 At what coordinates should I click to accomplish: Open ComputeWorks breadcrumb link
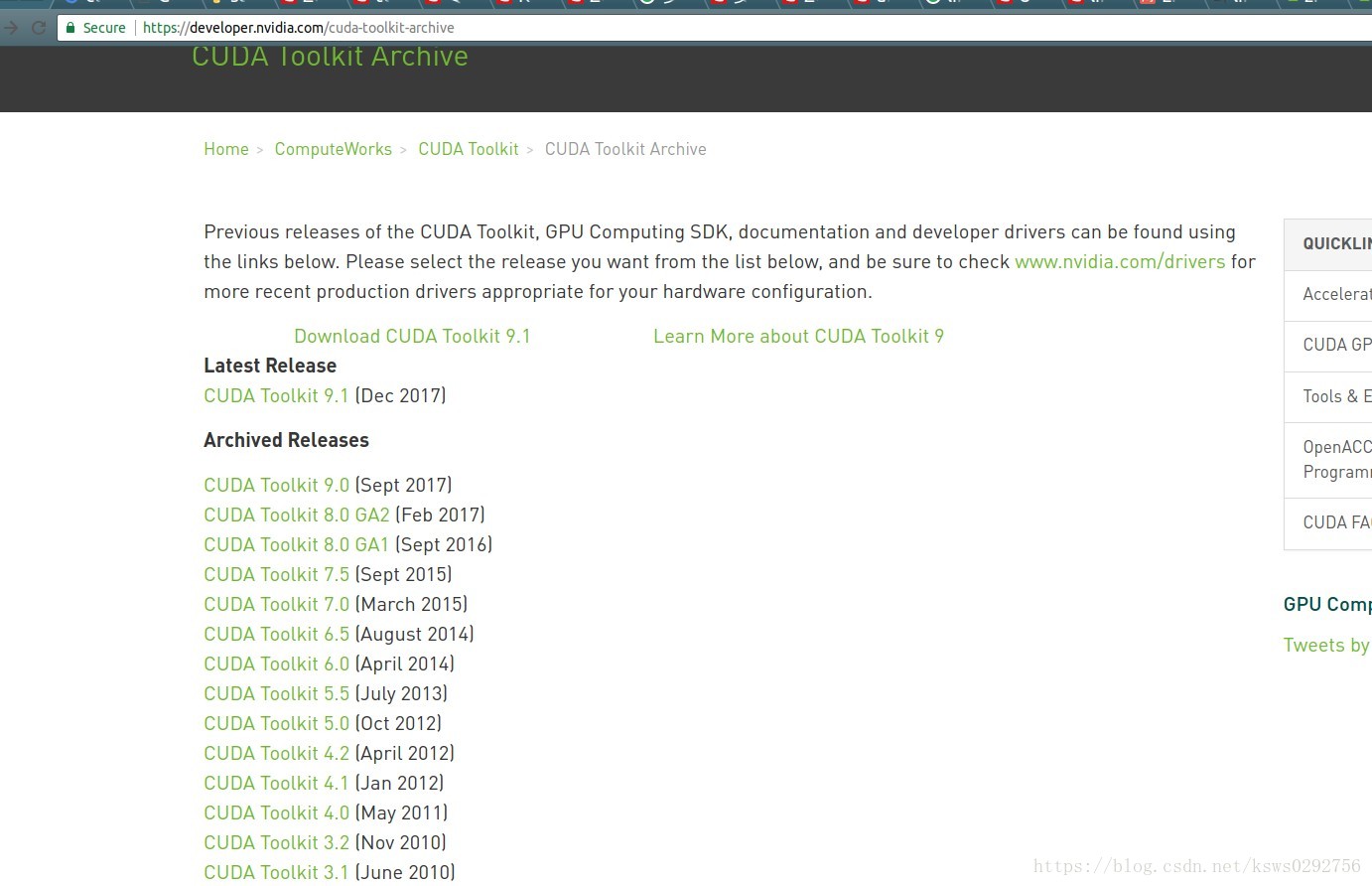[x=334, y=149]
